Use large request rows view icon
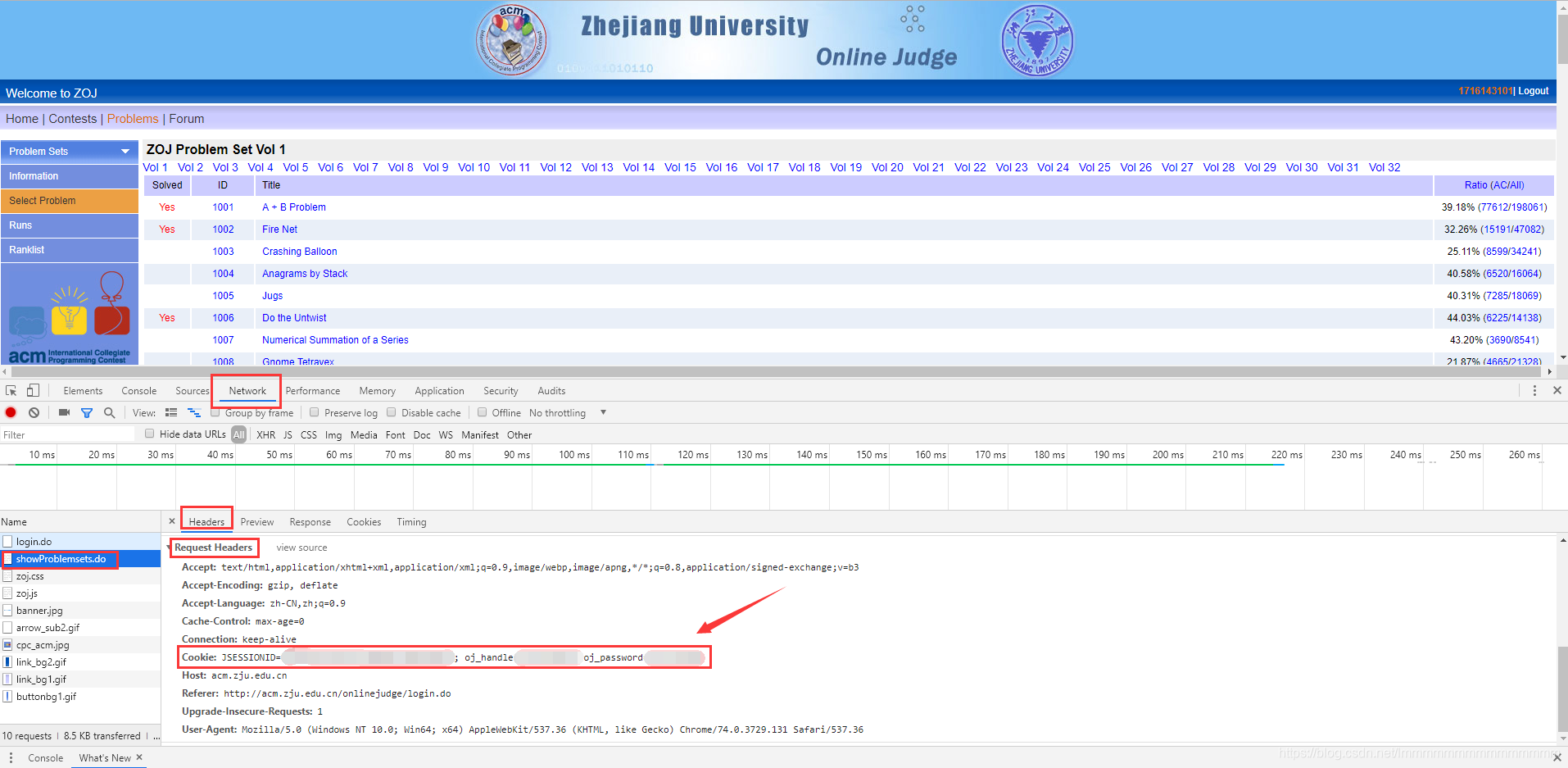The height and width of the screenshot is (768, 1568). click(x=171, y=412)
